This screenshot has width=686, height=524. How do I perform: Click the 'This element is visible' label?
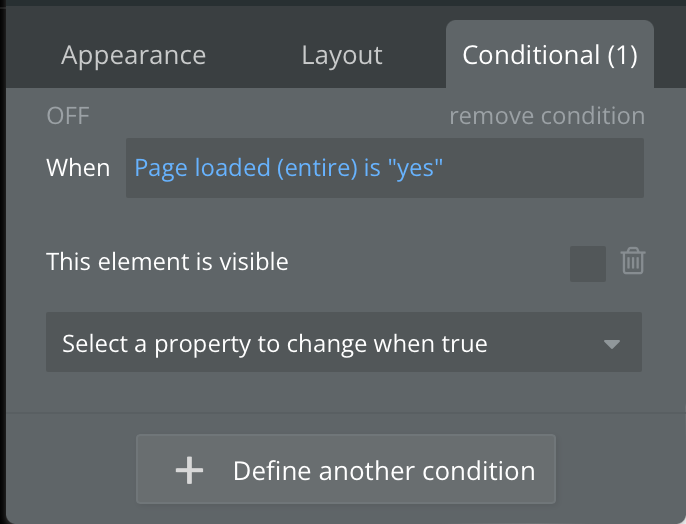coord(167,262)
